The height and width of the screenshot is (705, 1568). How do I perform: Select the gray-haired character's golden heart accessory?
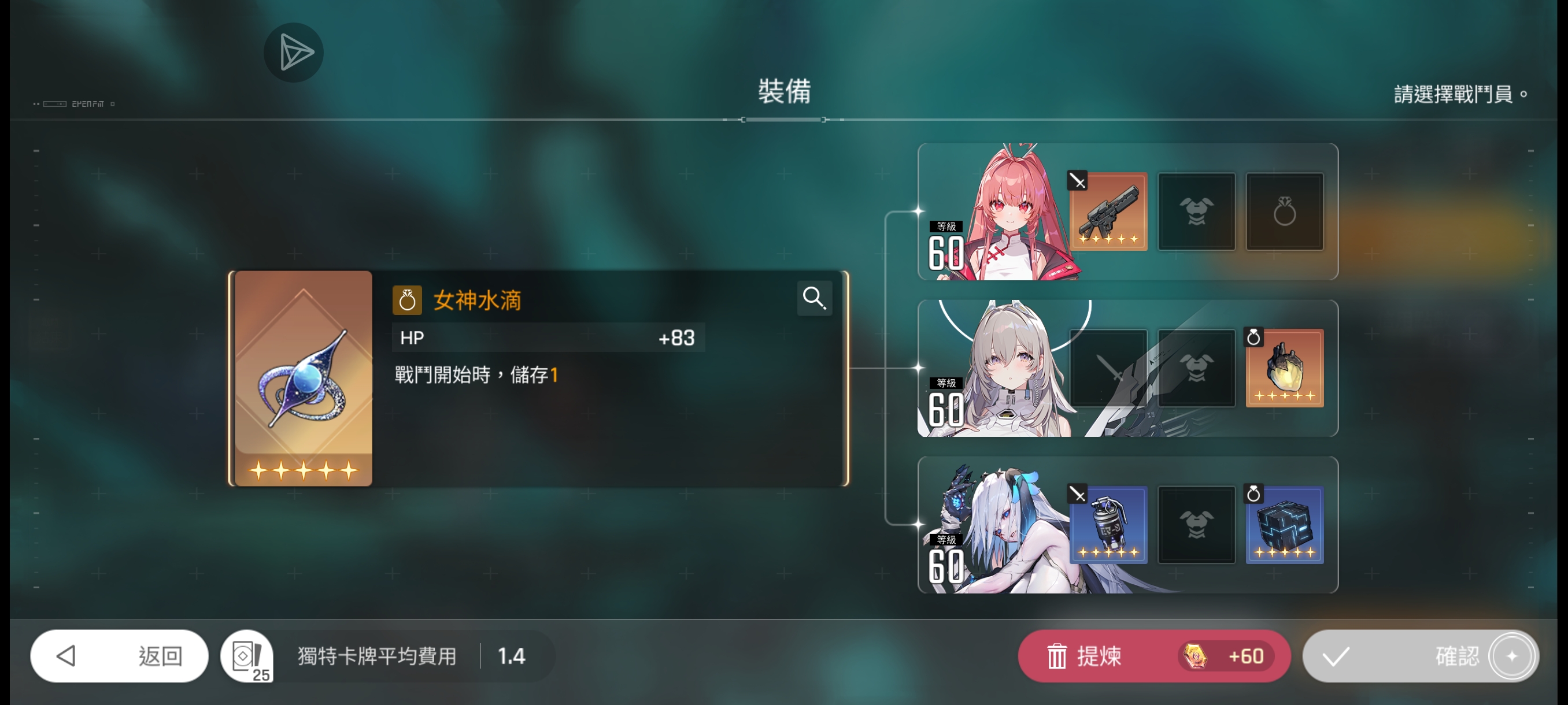click(1284, 368)
